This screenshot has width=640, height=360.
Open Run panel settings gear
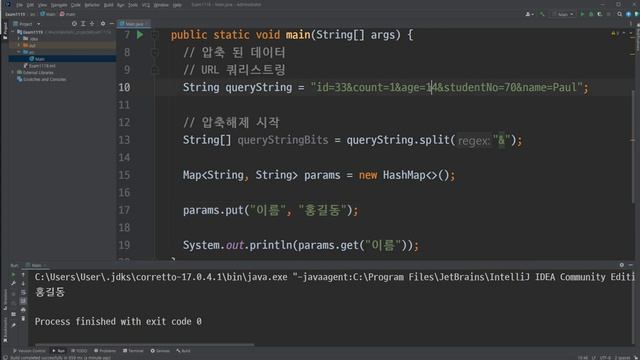tap(622, 265)
